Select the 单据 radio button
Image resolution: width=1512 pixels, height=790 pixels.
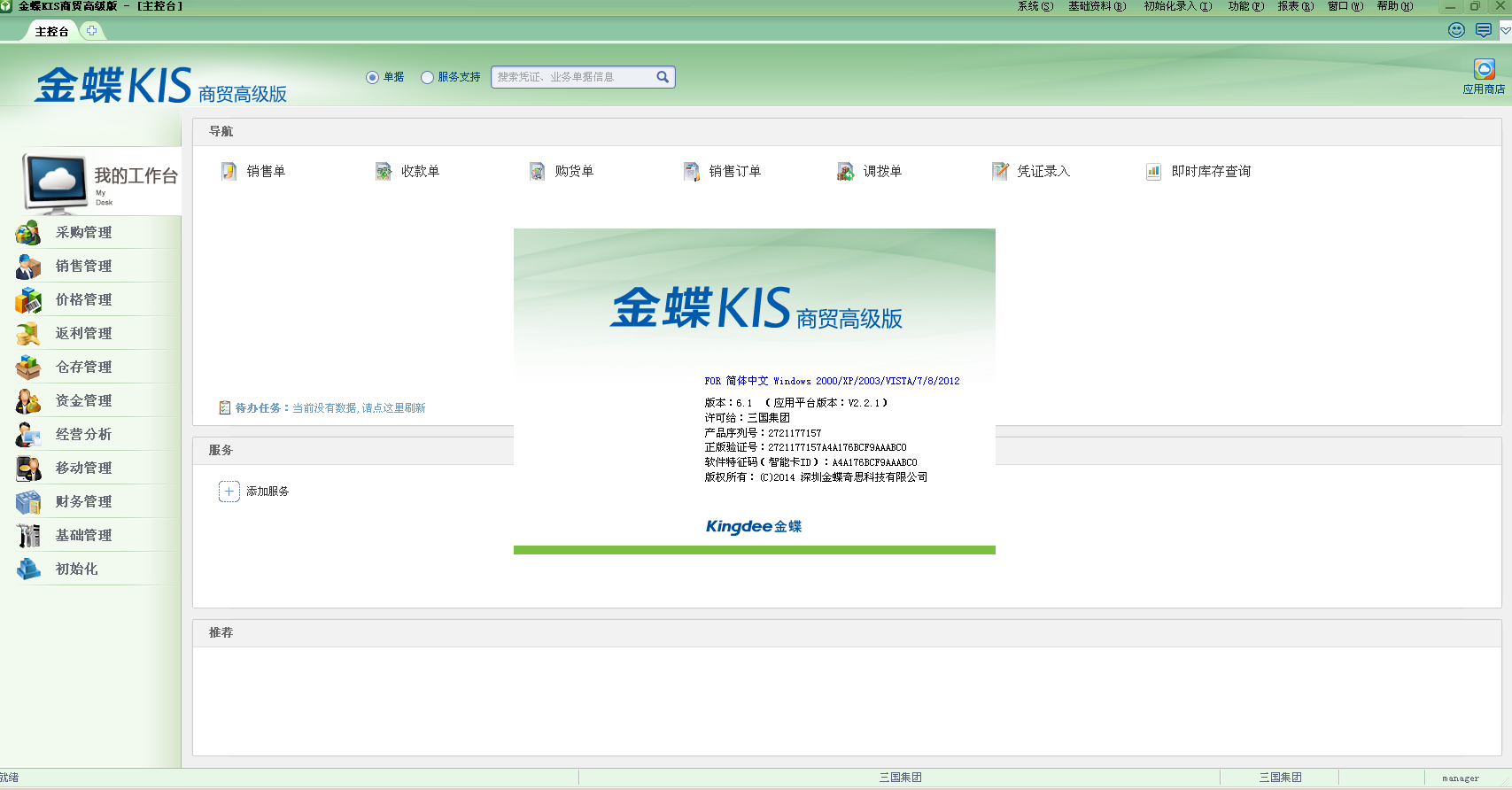(372, 77)
